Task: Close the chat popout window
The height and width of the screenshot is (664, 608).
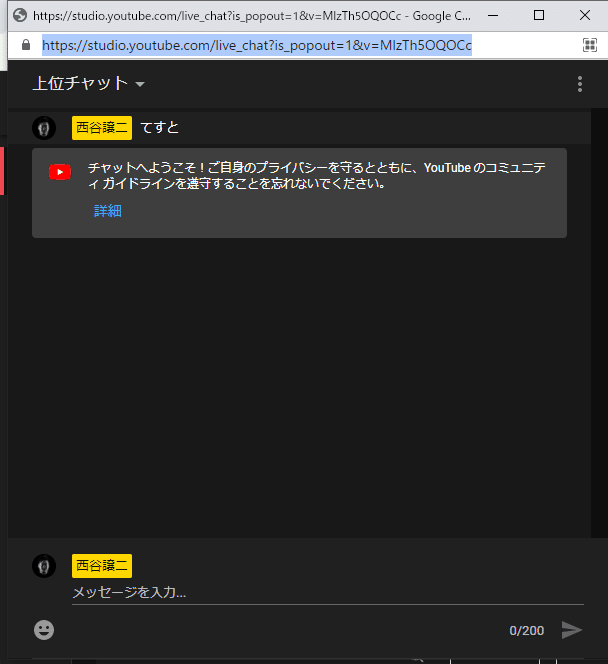Action: tap(585, 15)
